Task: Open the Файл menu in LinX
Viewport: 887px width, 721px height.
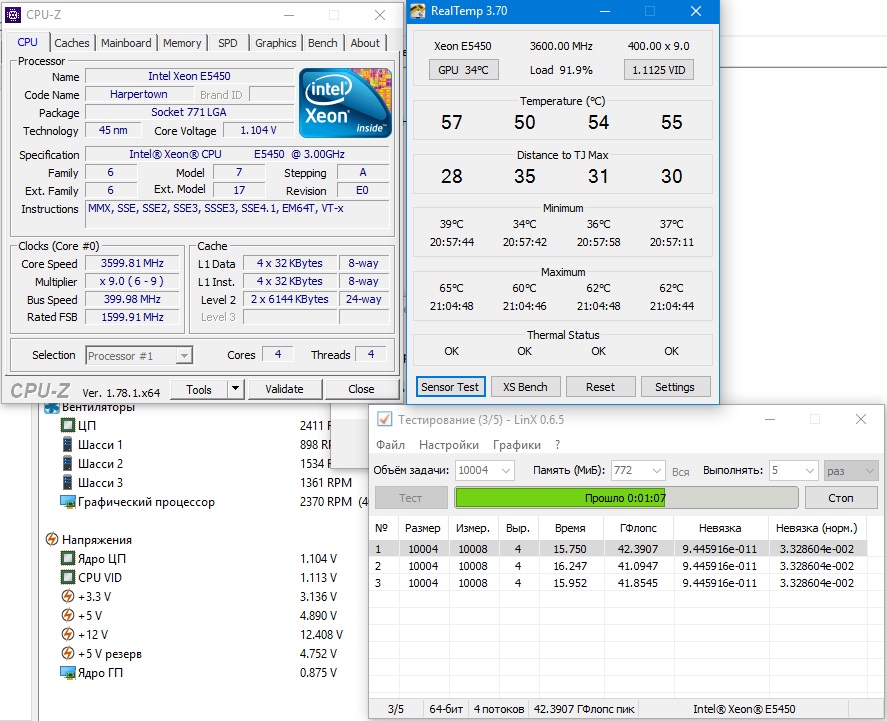Action: pyautogui.click(x=390, y=444)
